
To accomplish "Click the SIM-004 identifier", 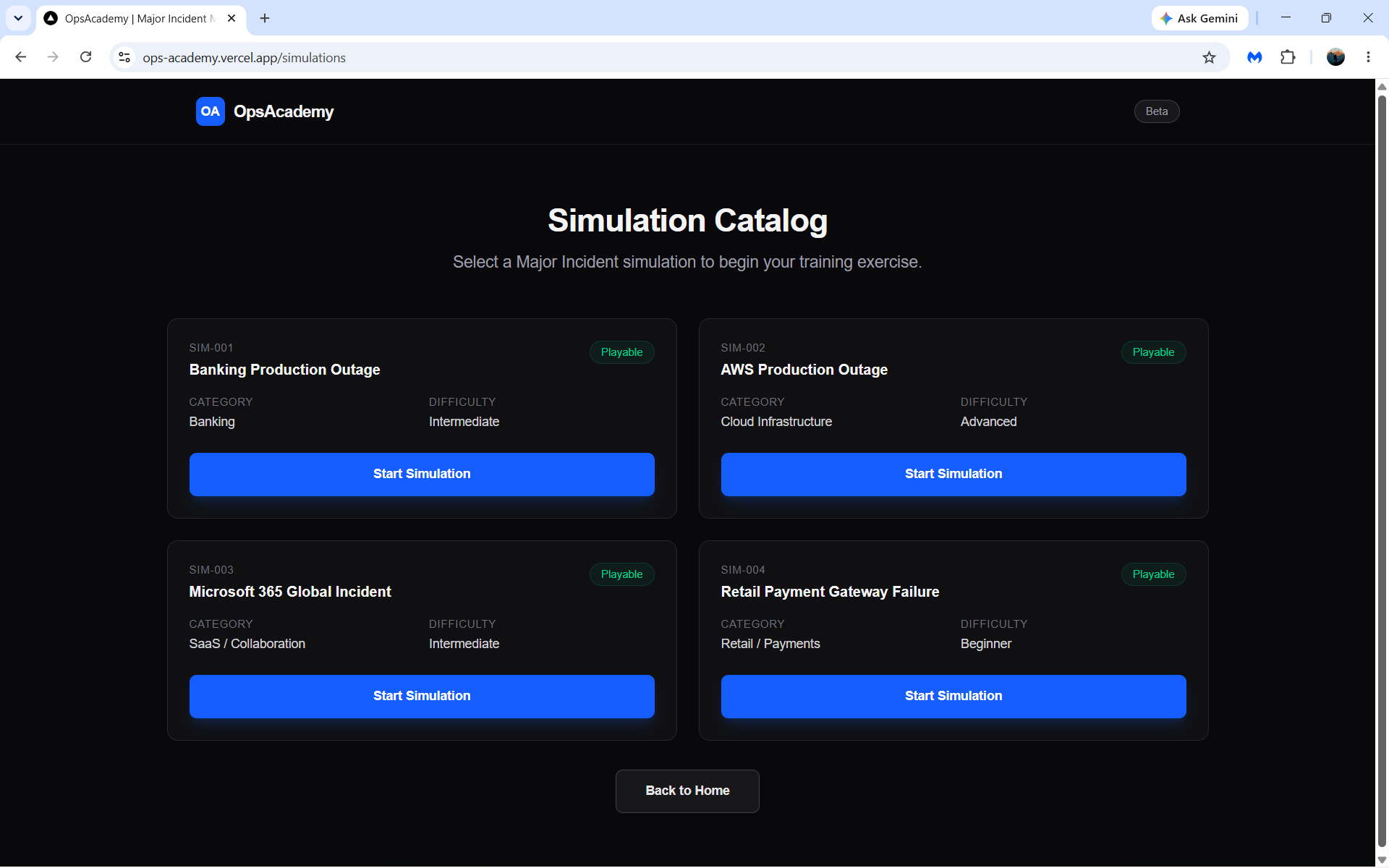I will pyautogui.click(x=743, y=570).
